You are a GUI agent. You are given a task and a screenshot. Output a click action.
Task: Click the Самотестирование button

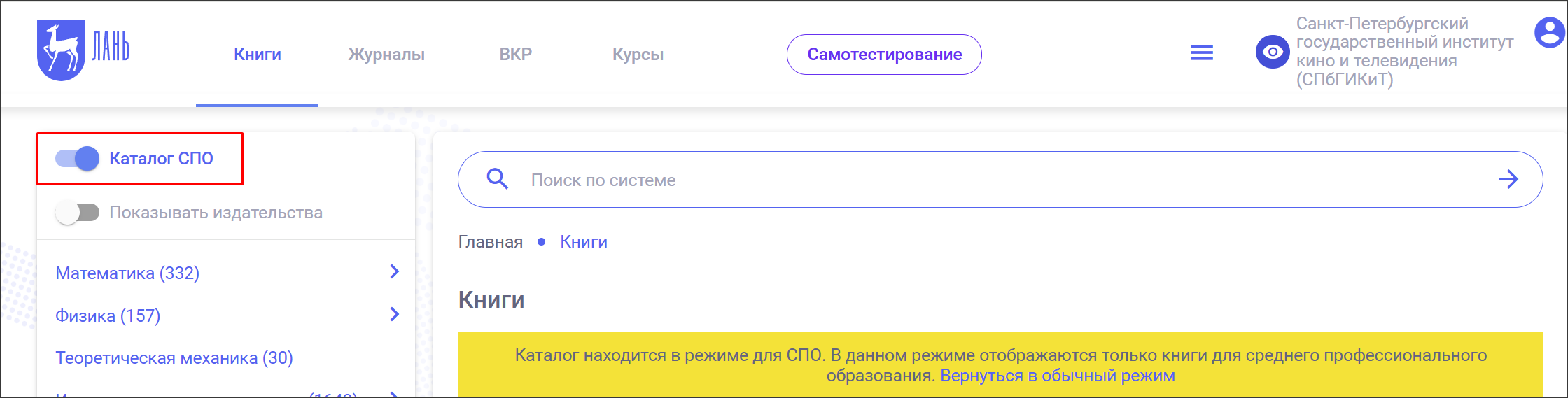pos(884,55)
